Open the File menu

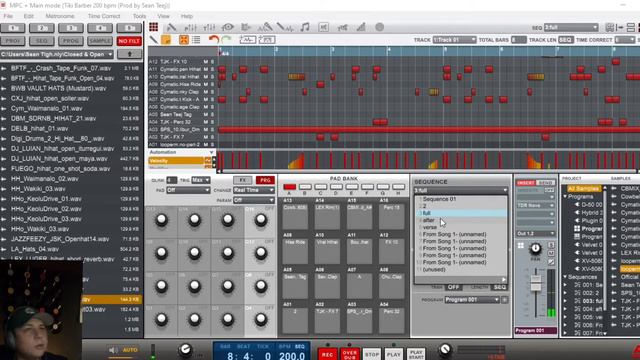click(8, 16)
